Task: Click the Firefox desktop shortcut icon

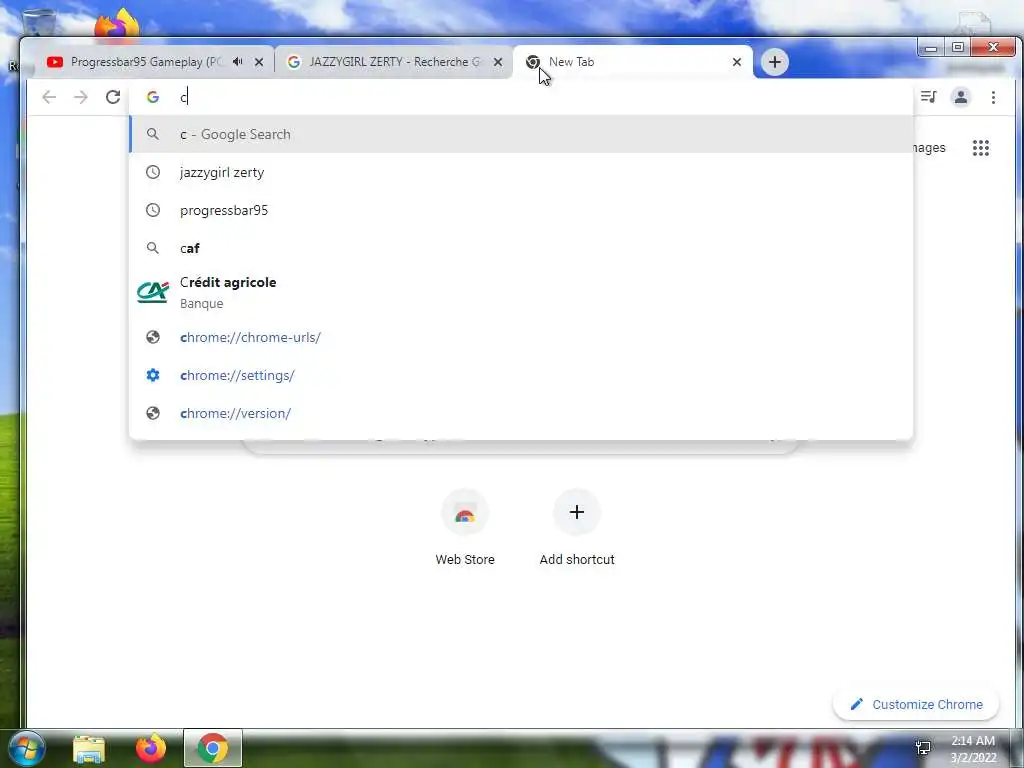Action: click(x=116, y=24)
